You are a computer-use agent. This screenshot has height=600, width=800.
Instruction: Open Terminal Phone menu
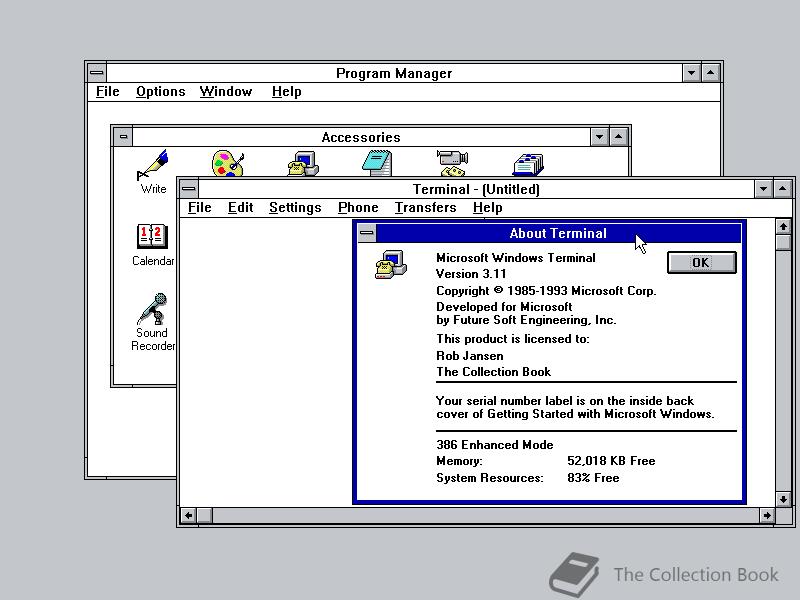coord(358,208)
